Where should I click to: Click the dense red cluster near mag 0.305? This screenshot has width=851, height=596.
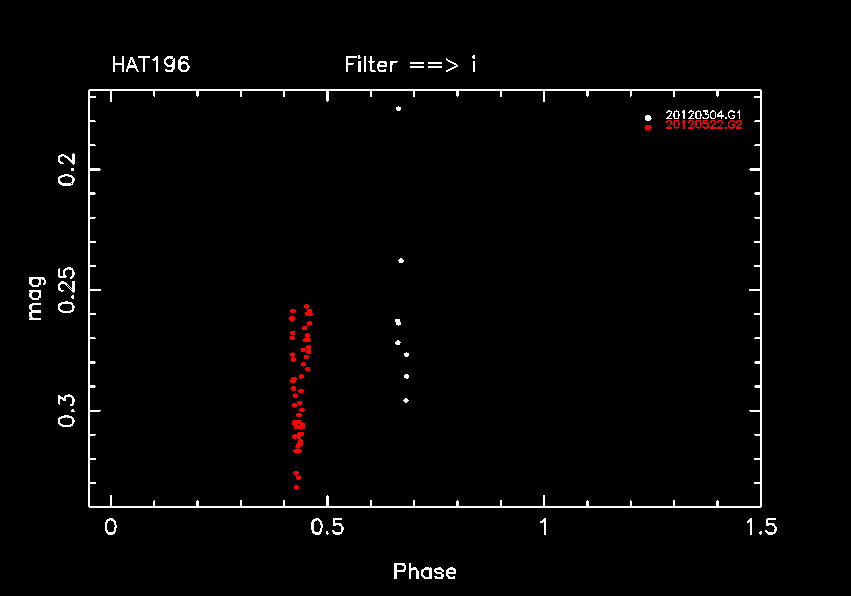pyautogui.click(x=298, y=425)
